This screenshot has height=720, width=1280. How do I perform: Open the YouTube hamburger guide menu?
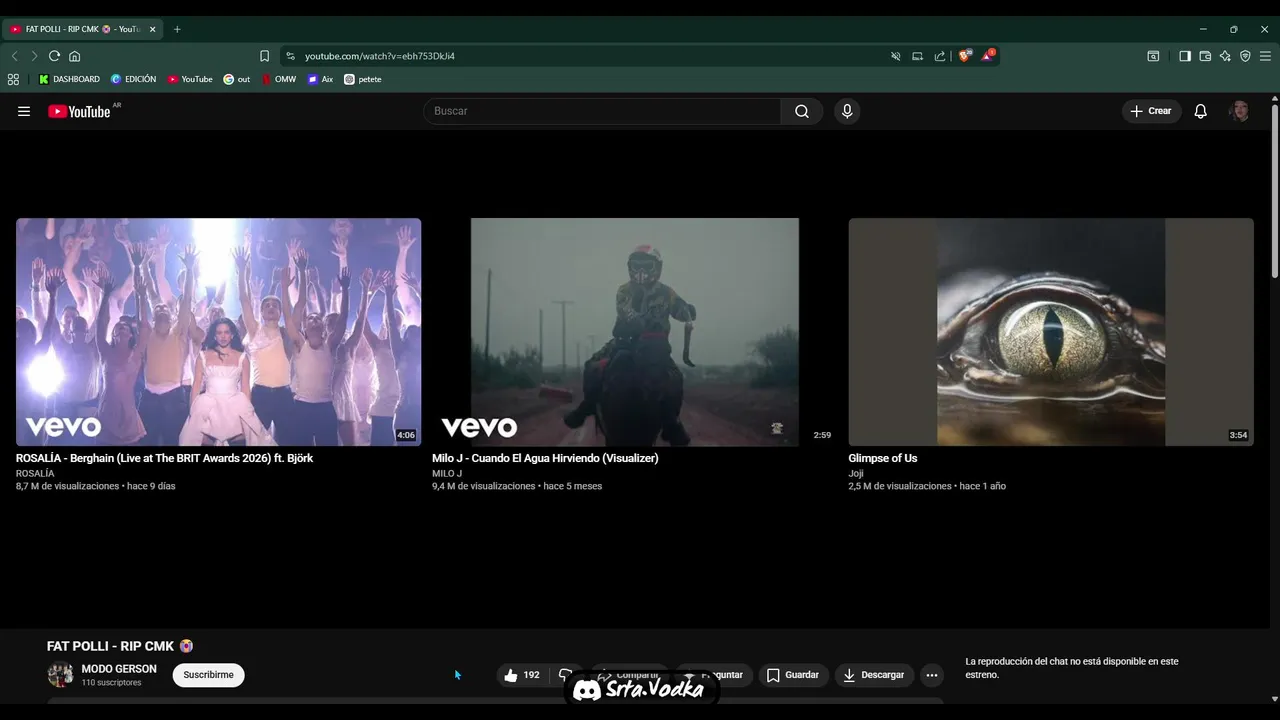coord(24,111)
